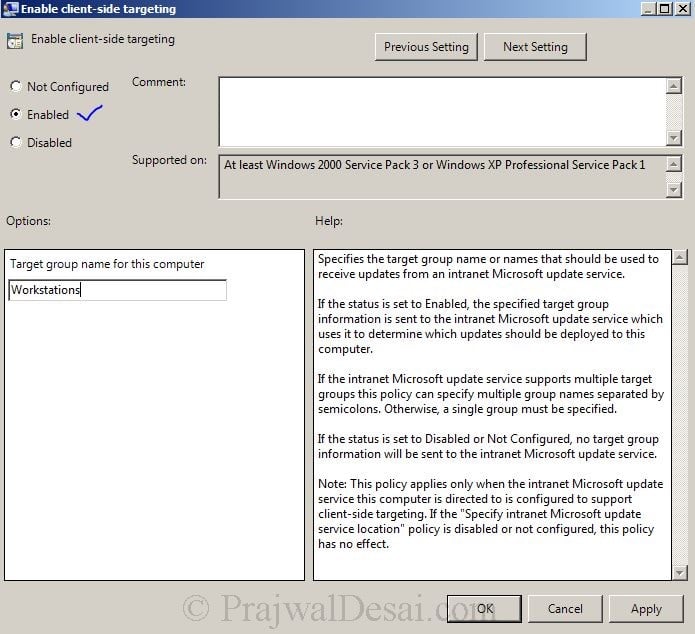Click the help paragraph starting 'Specifies the target group name'
695x634 pixels.
click(x=488, y=266)
